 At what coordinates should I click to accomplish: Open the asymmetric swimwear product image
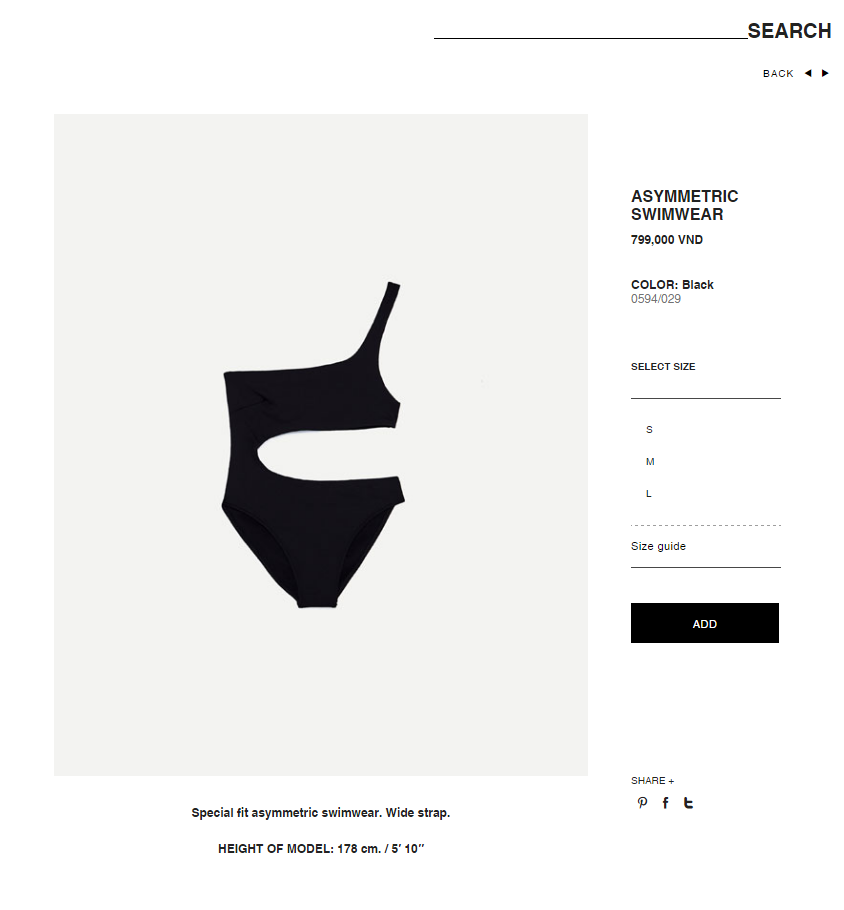coord(320,445)
